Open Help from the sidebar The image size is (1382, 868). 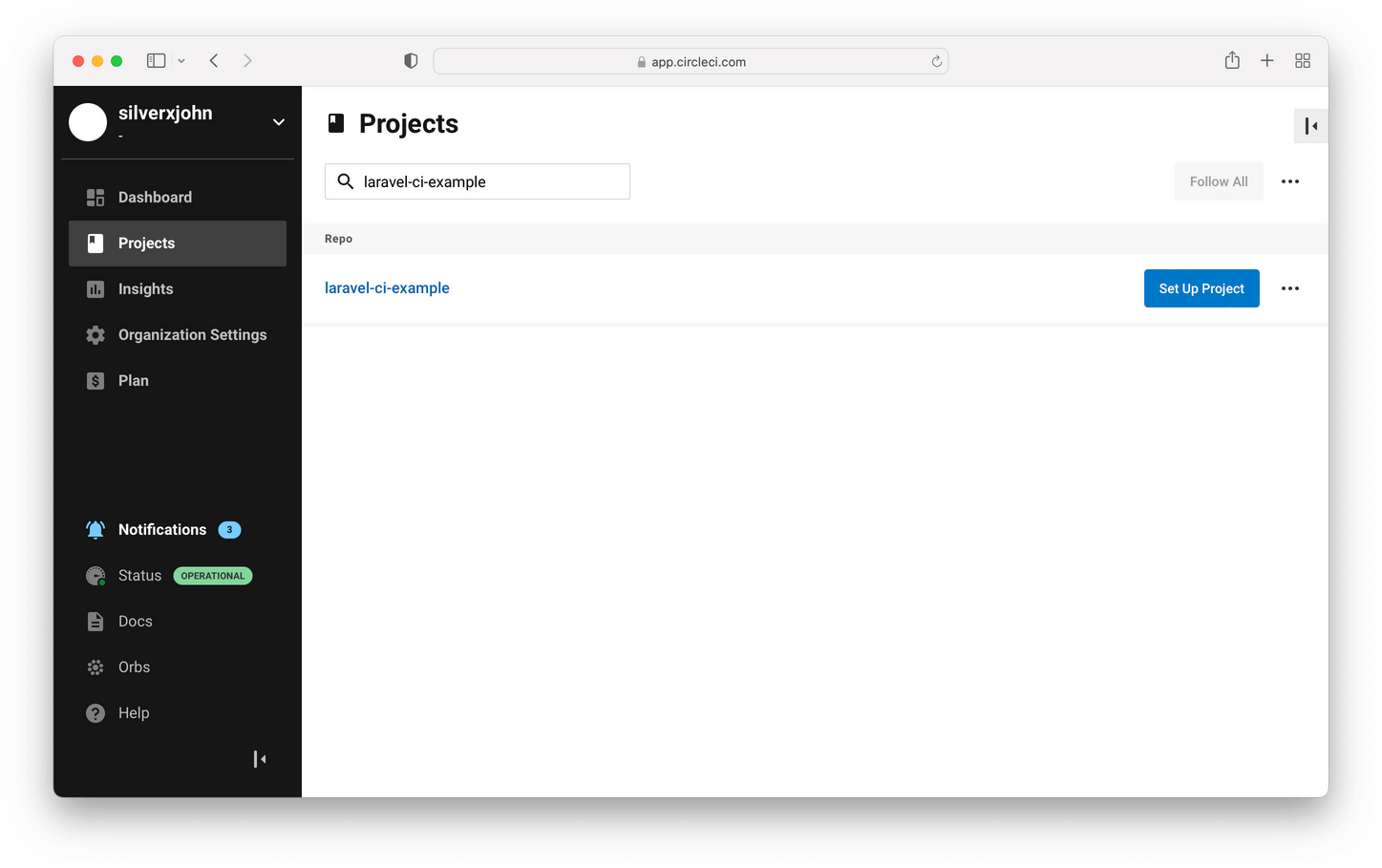(x=133, y=713)
